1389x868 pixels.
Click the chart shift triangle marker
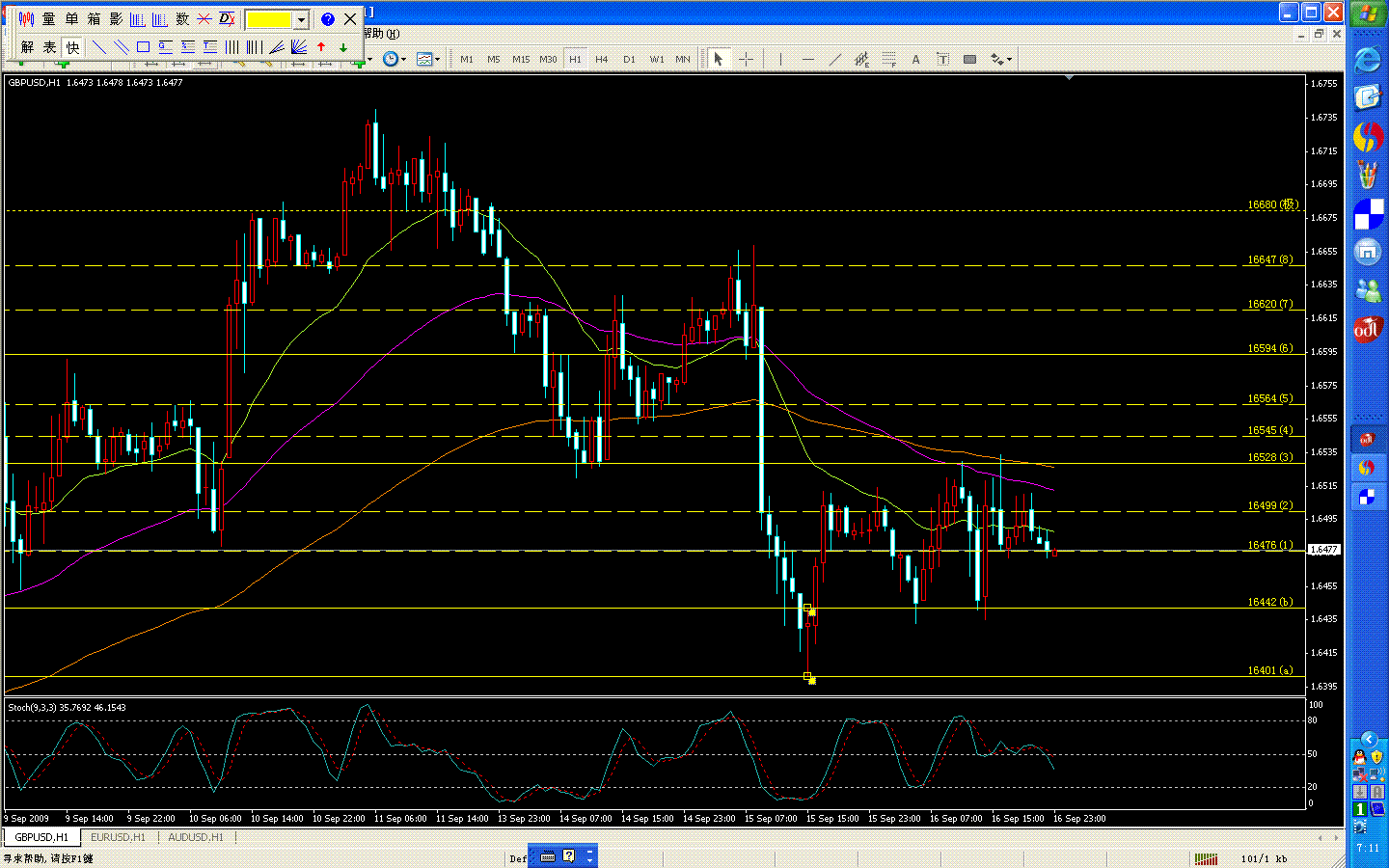point(1069,77)
